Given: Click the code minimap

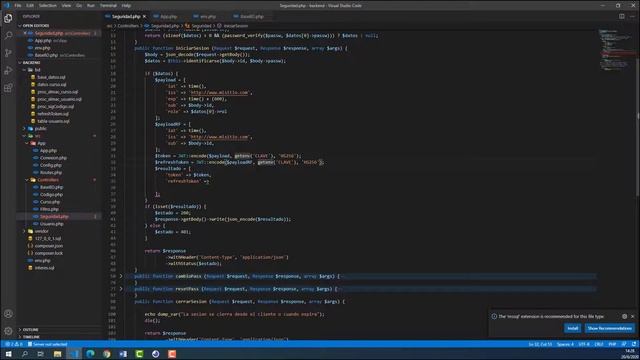Looking at the screenshot, I should [617, 50].
